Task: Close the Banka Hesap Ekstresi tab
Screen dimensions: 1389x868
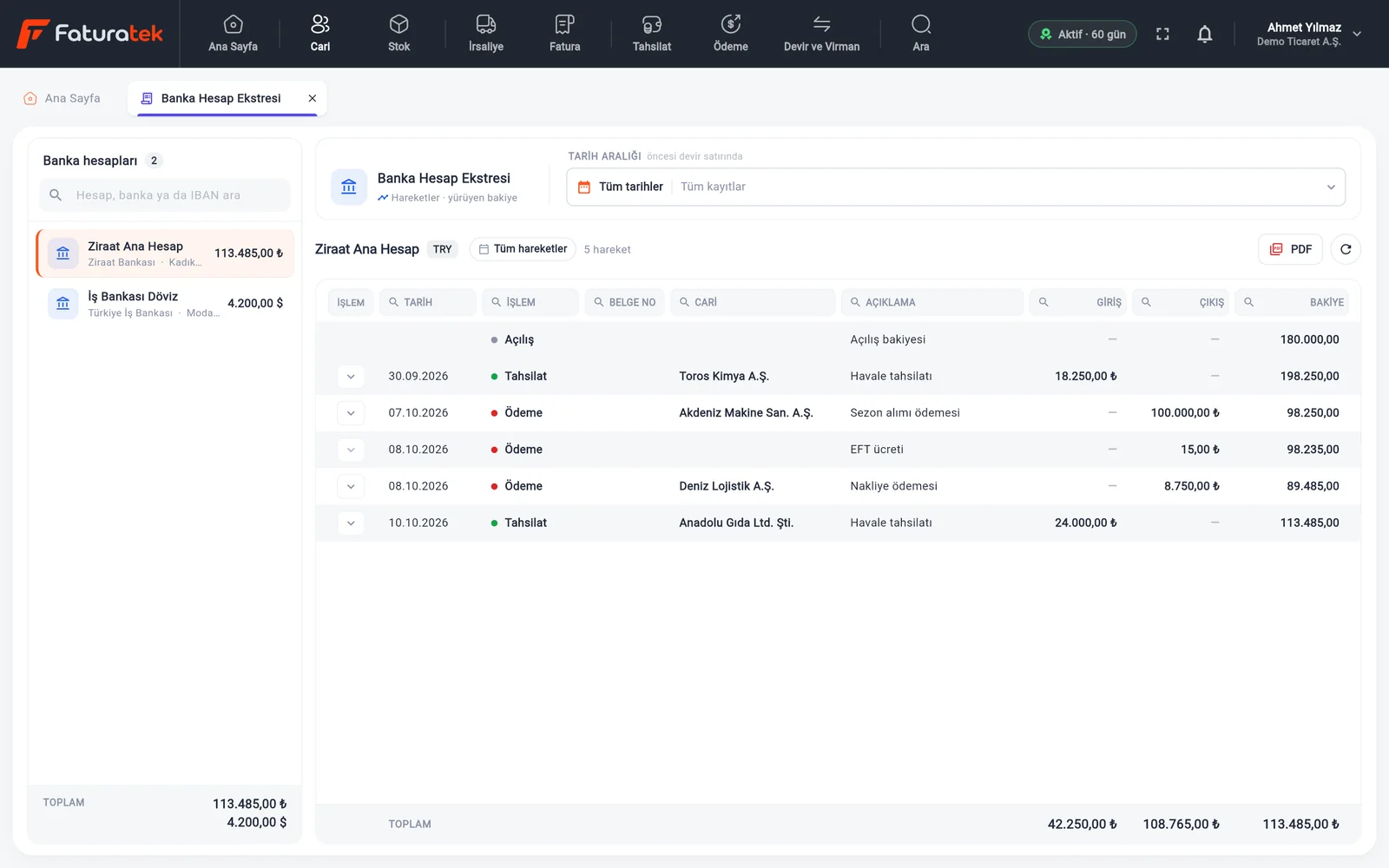Action: click(x=313, y=98)
